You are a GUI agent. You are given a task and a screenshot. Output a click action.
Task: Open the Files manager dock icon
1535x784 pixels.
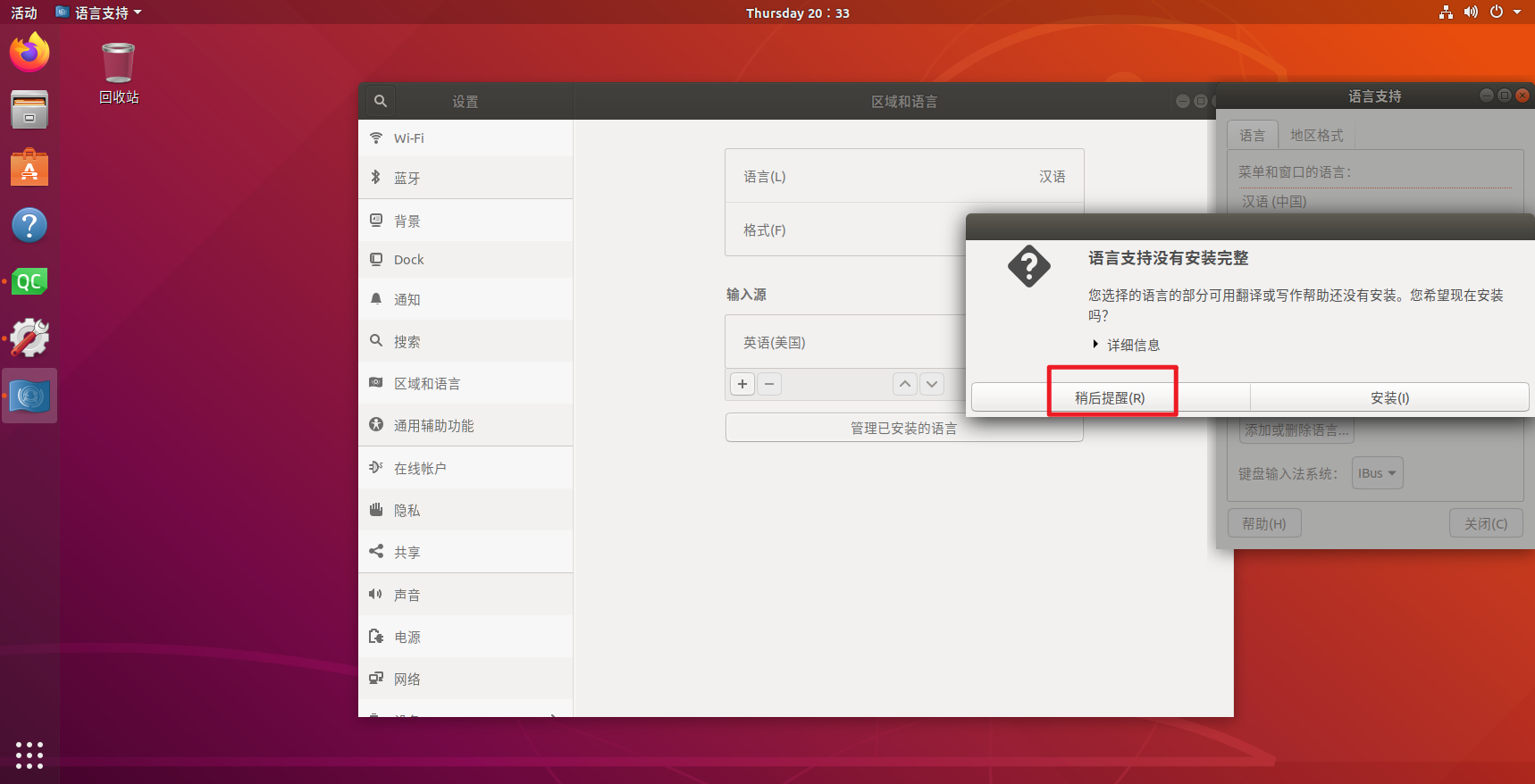[x=29, y=110]
